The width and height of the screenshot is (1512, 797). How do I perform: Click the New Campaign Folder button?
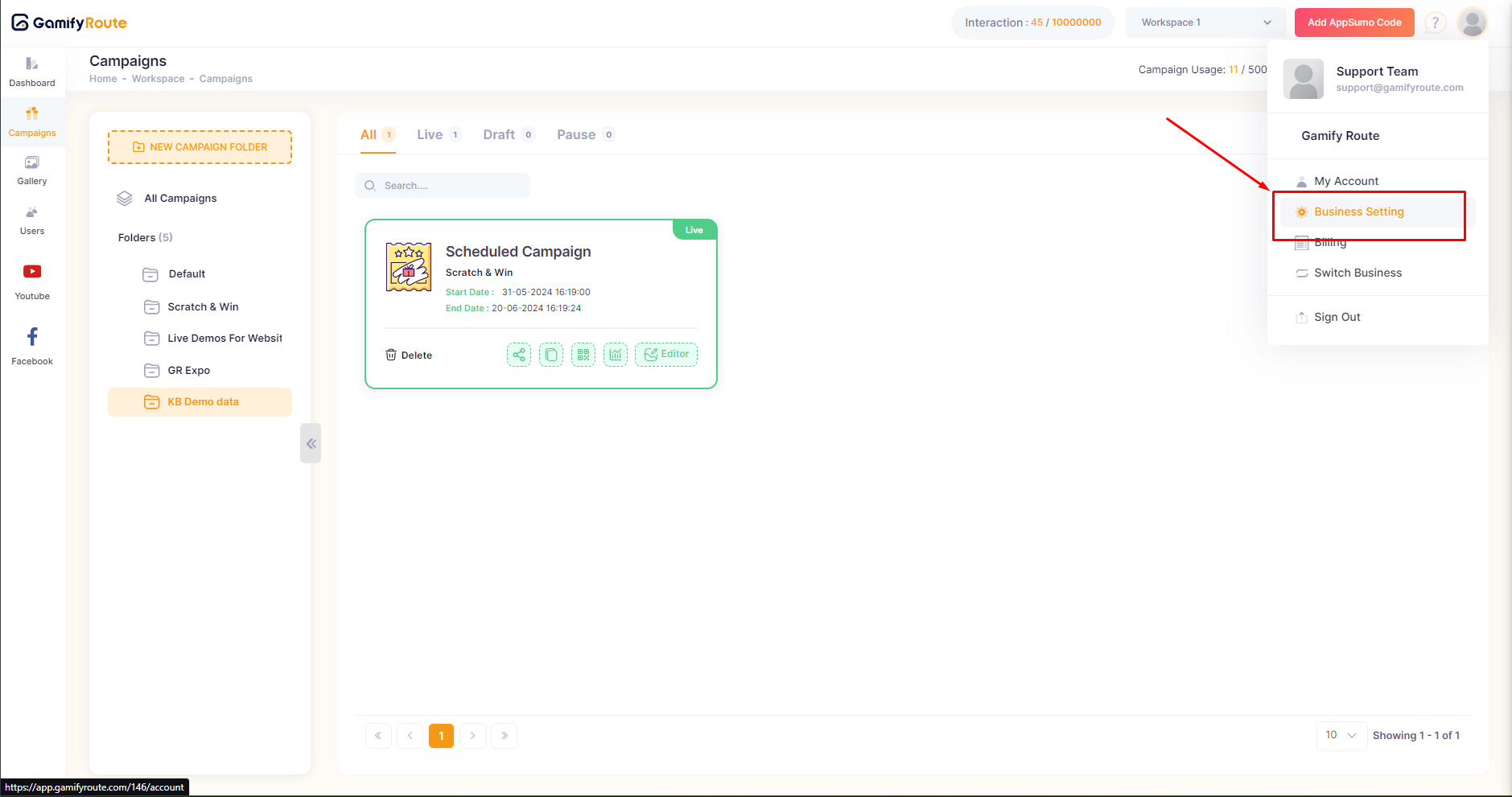(200, 147)
